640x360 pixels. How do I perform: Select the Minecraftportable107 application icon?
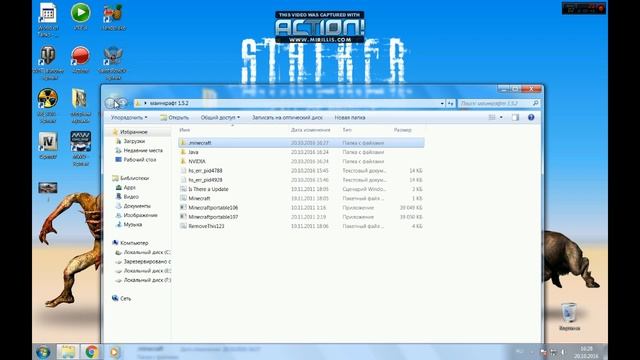pyautogui.click(x=183, y=217)
